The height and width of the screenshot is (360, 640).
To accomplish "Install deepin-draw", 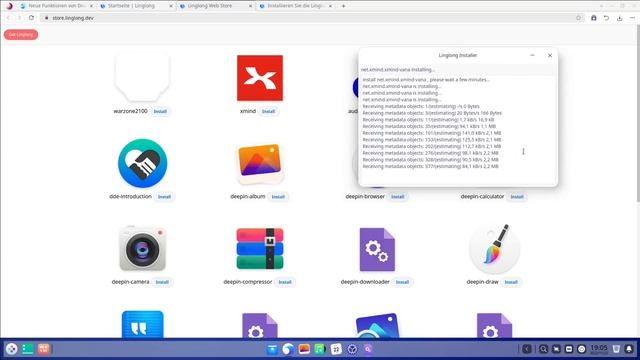I will (x=511, y=282).
